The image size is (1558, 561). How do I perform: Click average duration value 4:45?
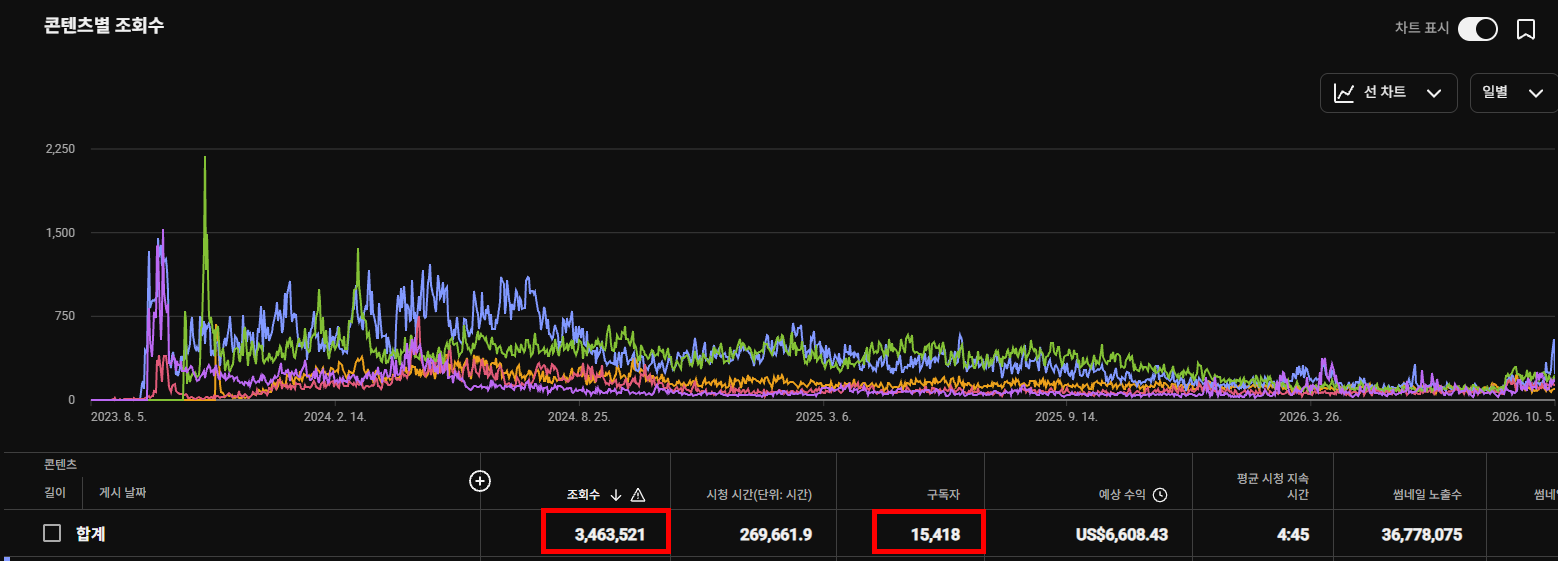click(x=1293, y=535)
